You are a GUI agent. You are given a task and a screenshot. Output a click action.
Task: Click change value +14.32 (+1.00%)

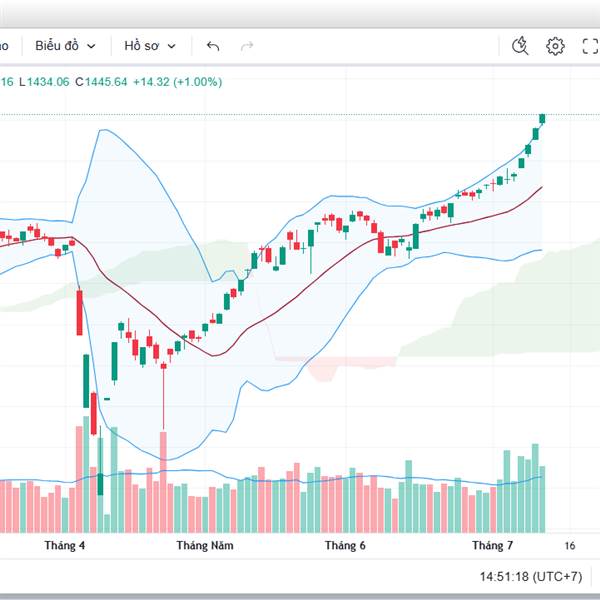178,82
